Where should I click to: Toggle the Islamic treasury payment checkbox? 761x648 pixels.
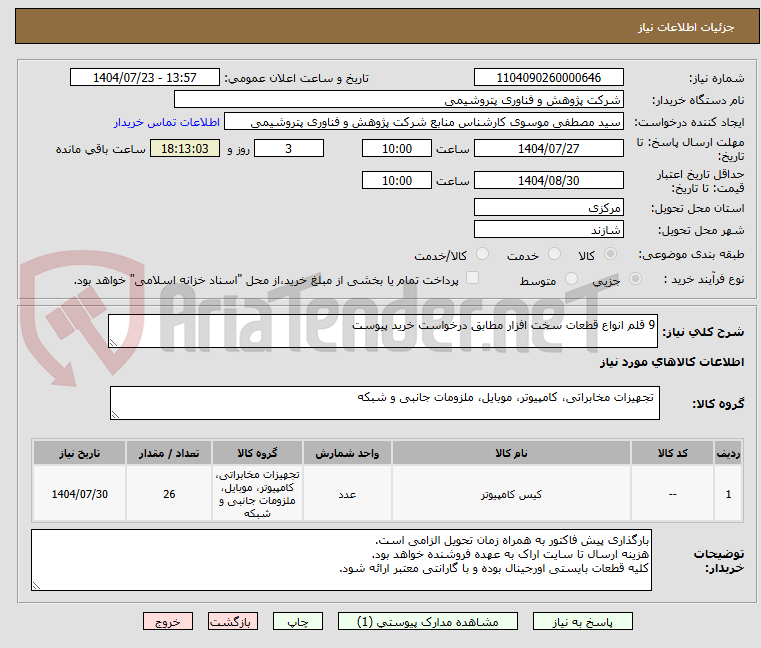pyautogui.click(x=472, y=278)
